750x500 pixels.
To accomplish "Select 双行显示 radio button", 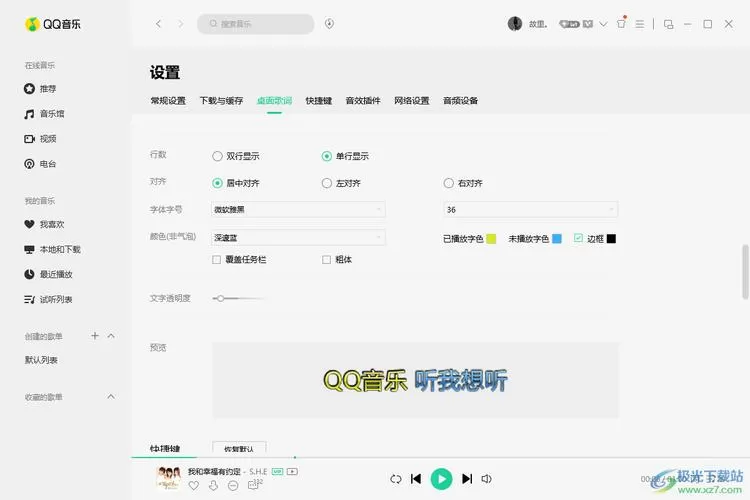I will click(217, 156).
